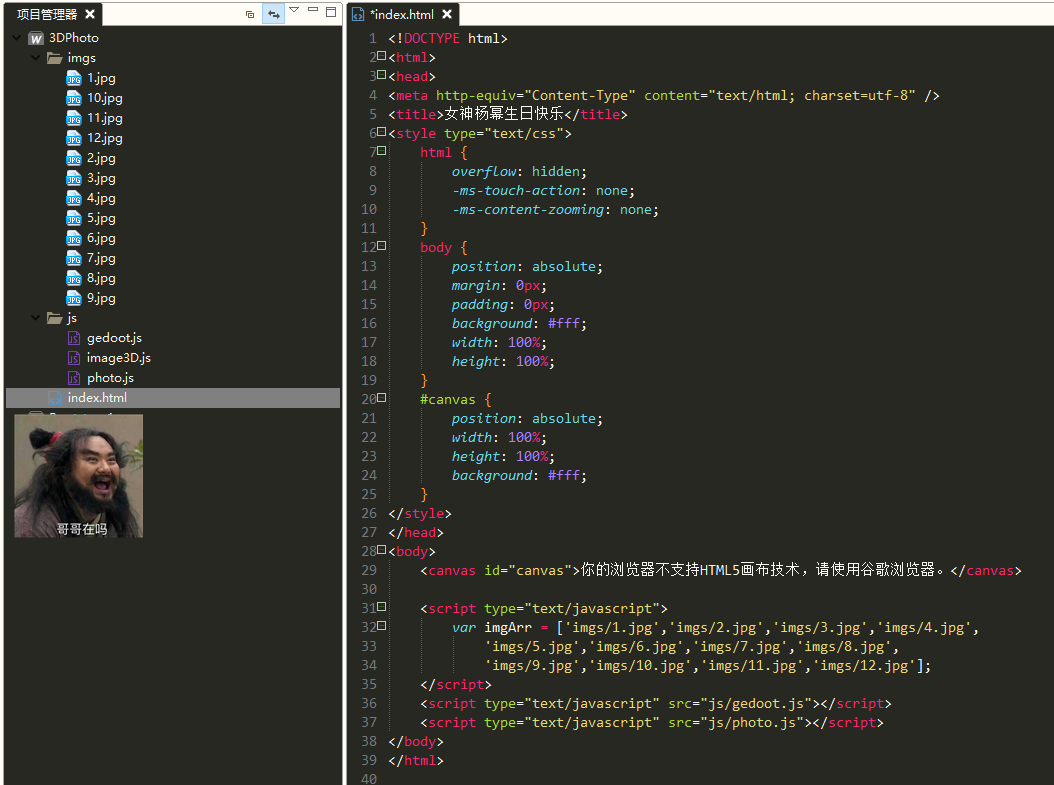Click the imgs folder icon
This screenshot has width=1054, height=785.
pyautogui.click(x=55, y=58)
